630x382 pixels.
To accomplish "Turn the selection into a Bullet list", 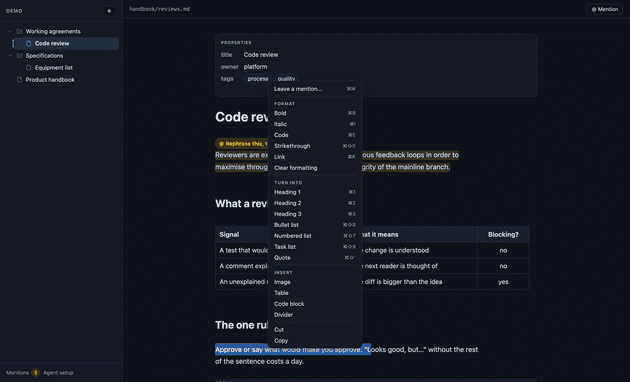I will (x=315, y=225).
